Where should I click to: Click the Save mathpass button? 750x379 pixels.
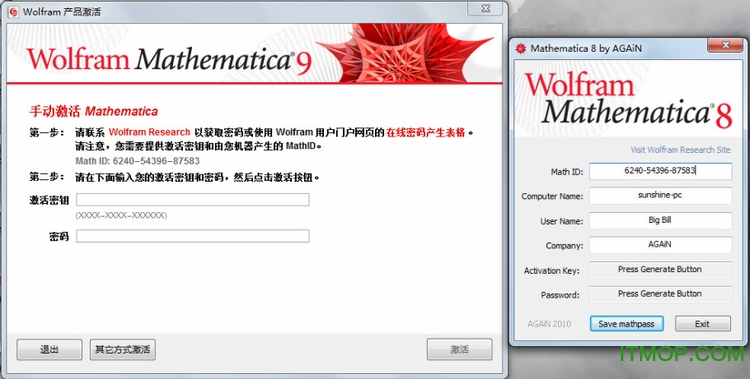coord(626,324)
